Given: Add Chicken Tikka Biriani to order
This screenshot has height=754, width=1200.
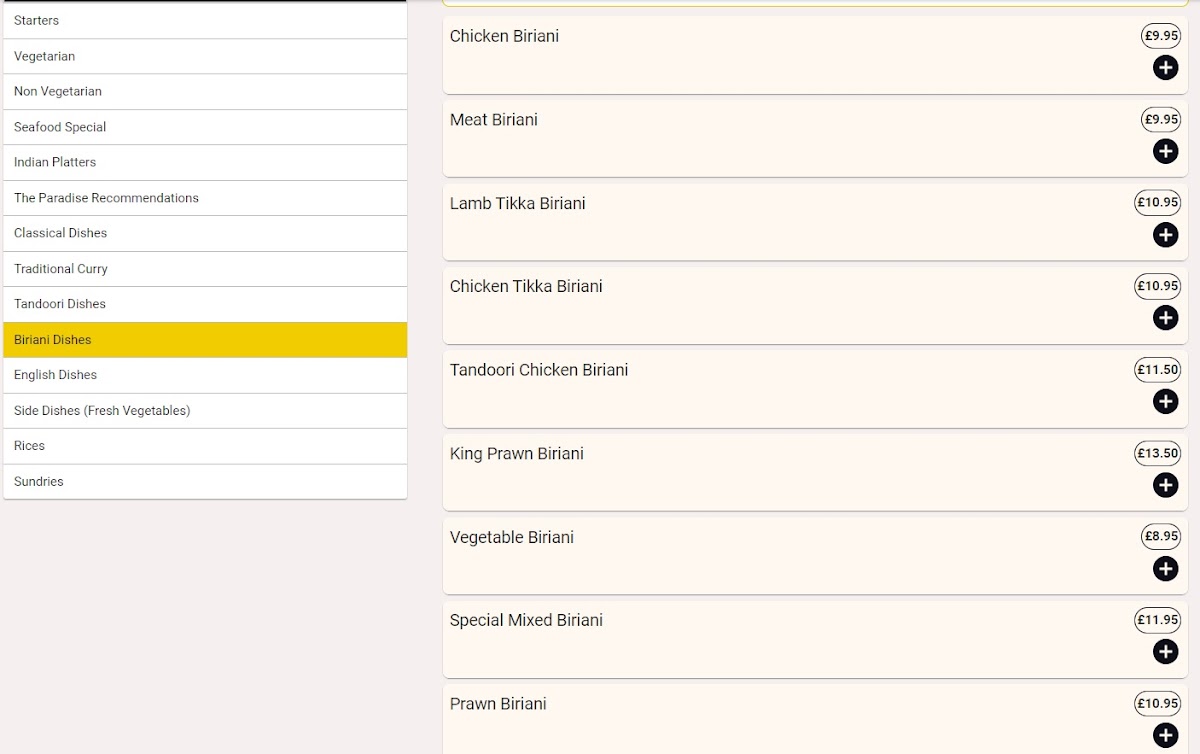Looking at the screenshot, I should pos(1165,318).
